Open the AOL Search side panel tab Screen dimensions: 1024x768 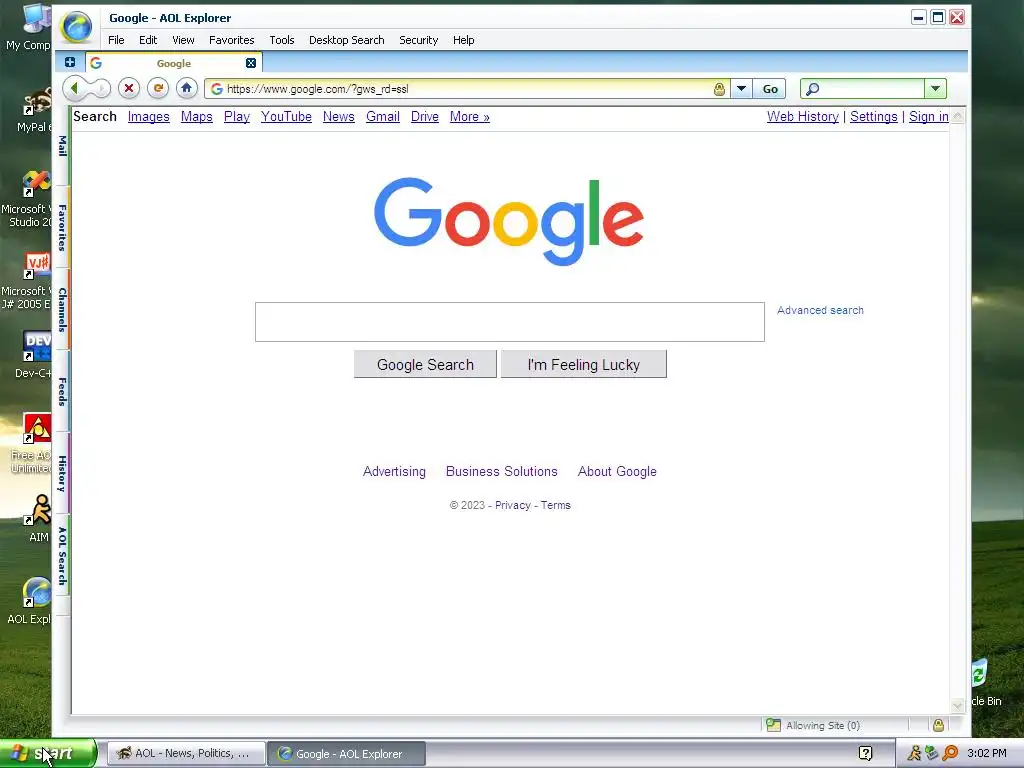tap(62, 556)
